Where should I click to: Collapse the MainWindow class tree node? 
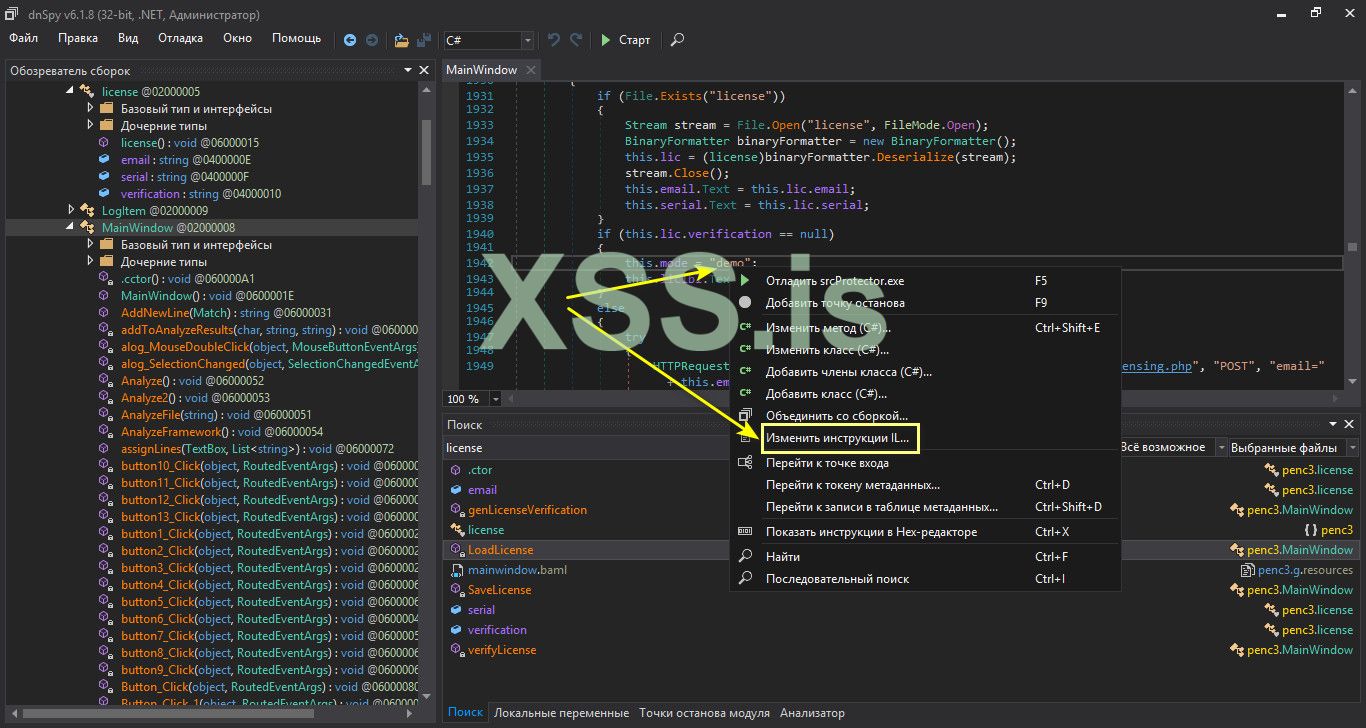pyautogui.click(x=71, y=228)
